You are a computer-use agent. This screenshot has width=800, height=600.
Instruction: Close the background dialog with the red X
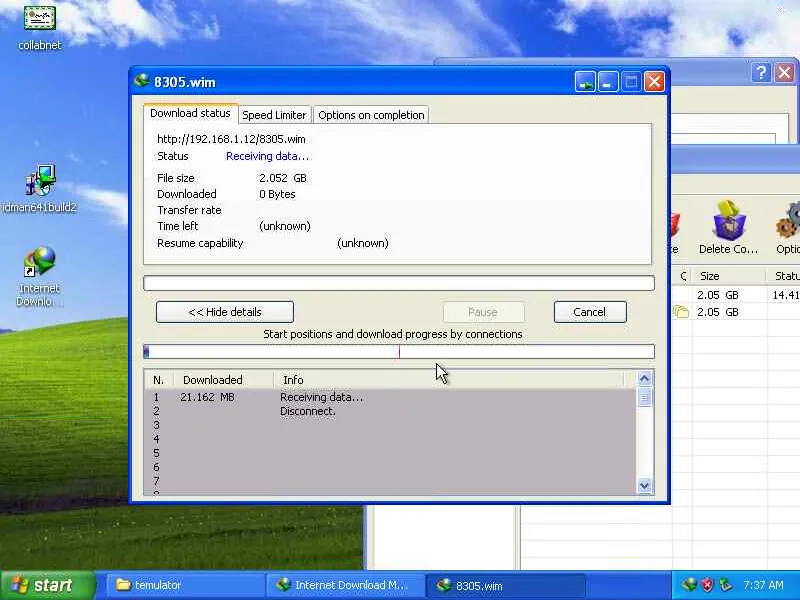[785, 72]
